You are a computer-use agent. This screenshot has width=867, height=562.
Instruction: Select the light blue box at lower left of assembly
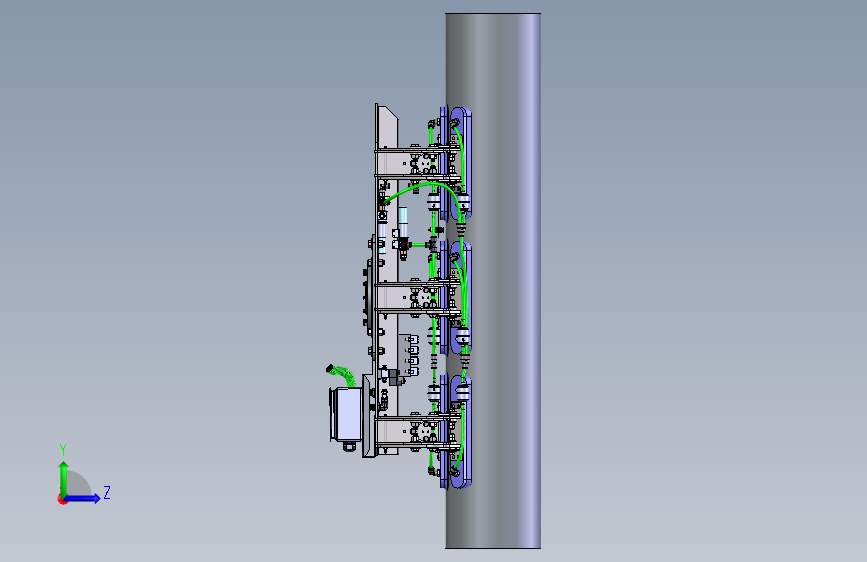[x=349, y=412]
